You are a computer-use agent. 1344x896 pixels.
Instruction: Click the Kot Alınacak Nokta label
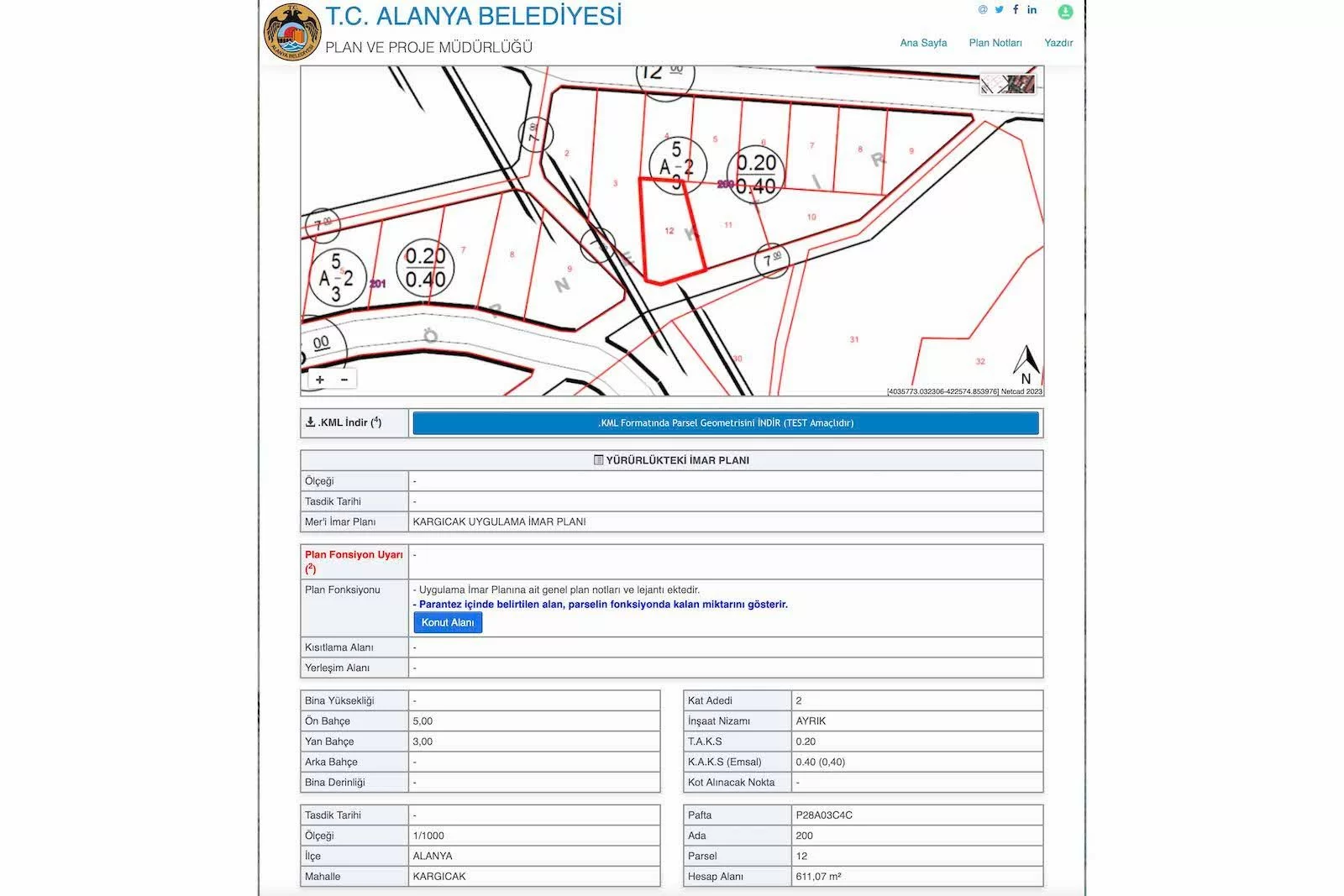[x=731, y=782]
